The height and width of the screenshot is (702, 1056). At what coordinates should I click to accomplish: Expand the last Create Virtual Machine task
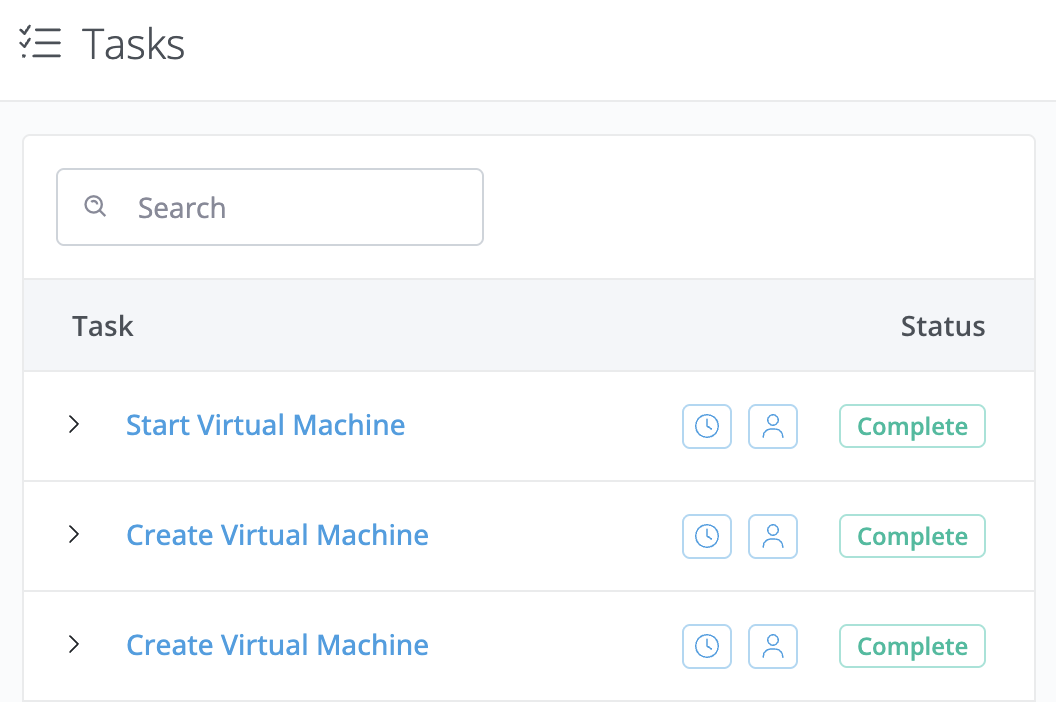coord(74,645)
